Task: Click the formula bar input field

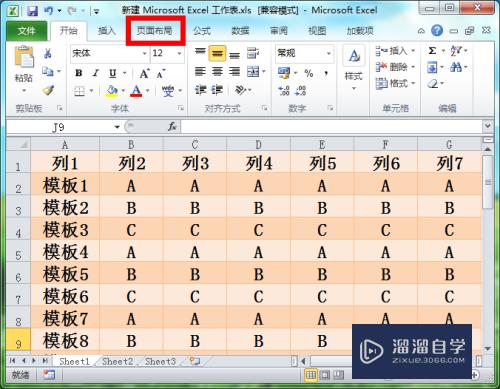Action: [x=332, y=127]
